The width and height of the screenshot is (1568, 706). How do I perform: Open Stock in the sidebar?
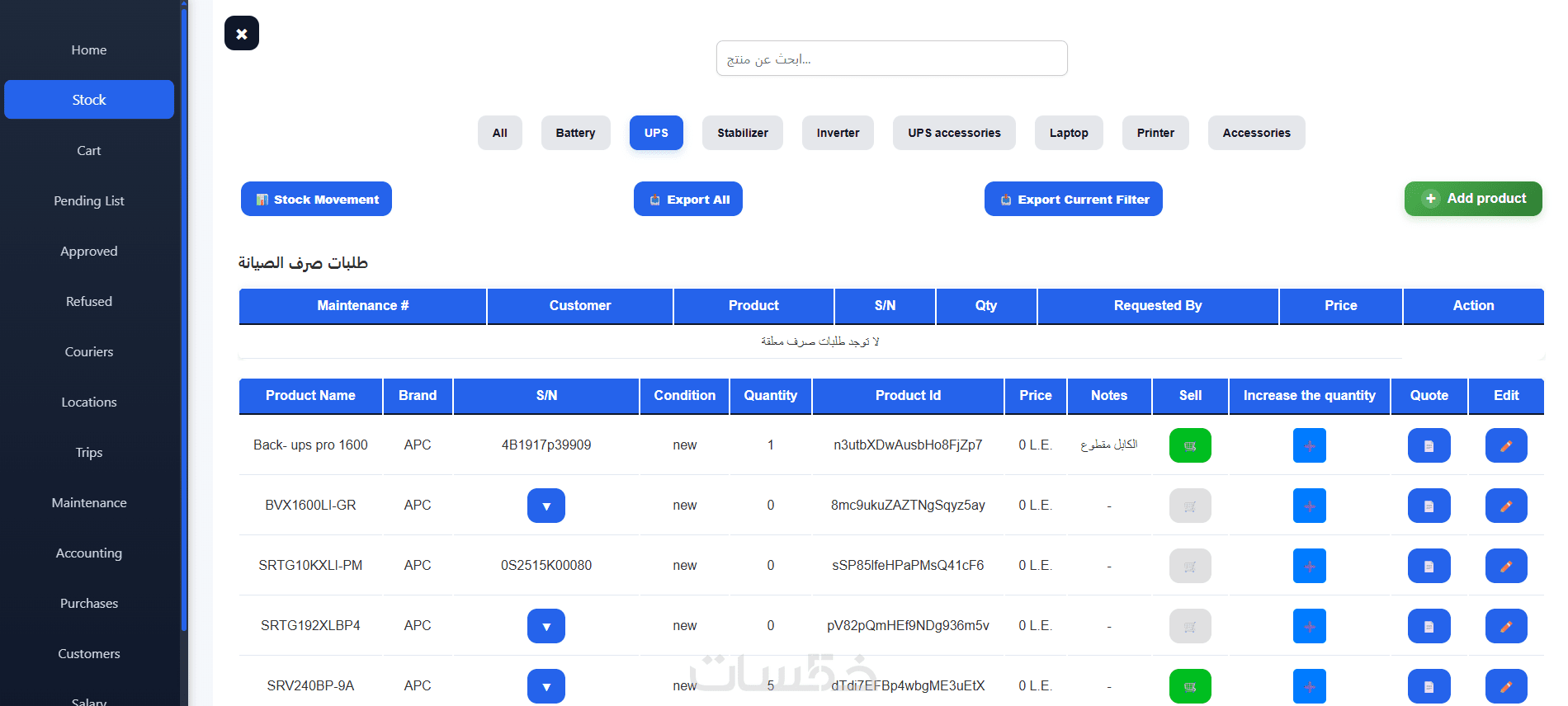point(89,100)
